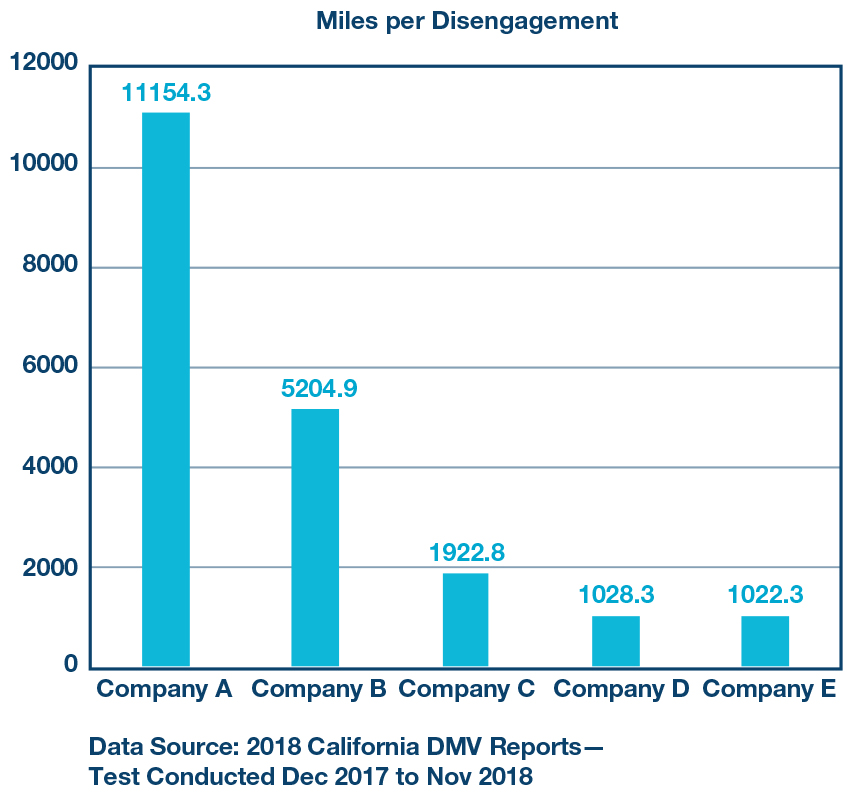Select the "Test Conducted Dec 2017 to Nov 2018" line
This screenshot has width=852, height=795.
pyautogui.click(x=310, y=776)
